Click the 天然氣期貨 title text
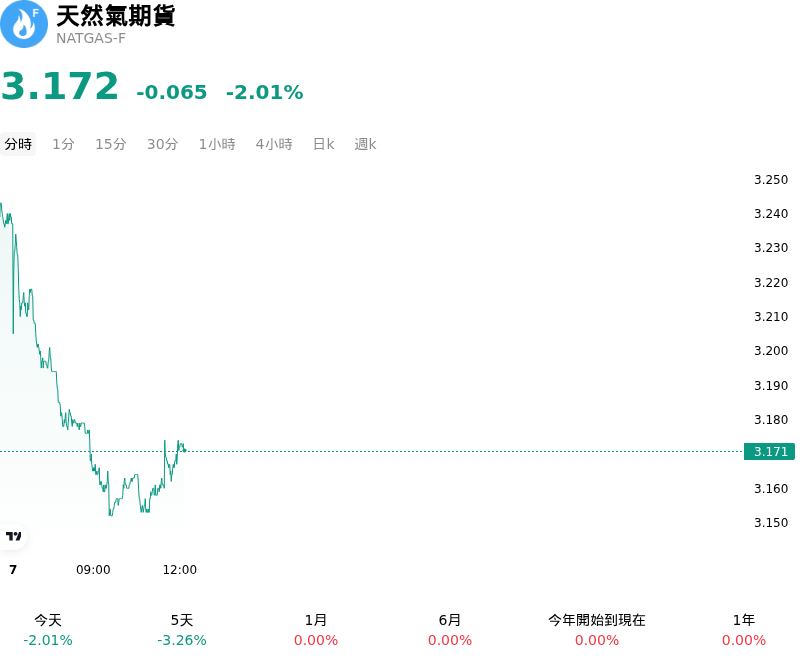The height and width of the screenshot is (660, 800). point(116,16)
